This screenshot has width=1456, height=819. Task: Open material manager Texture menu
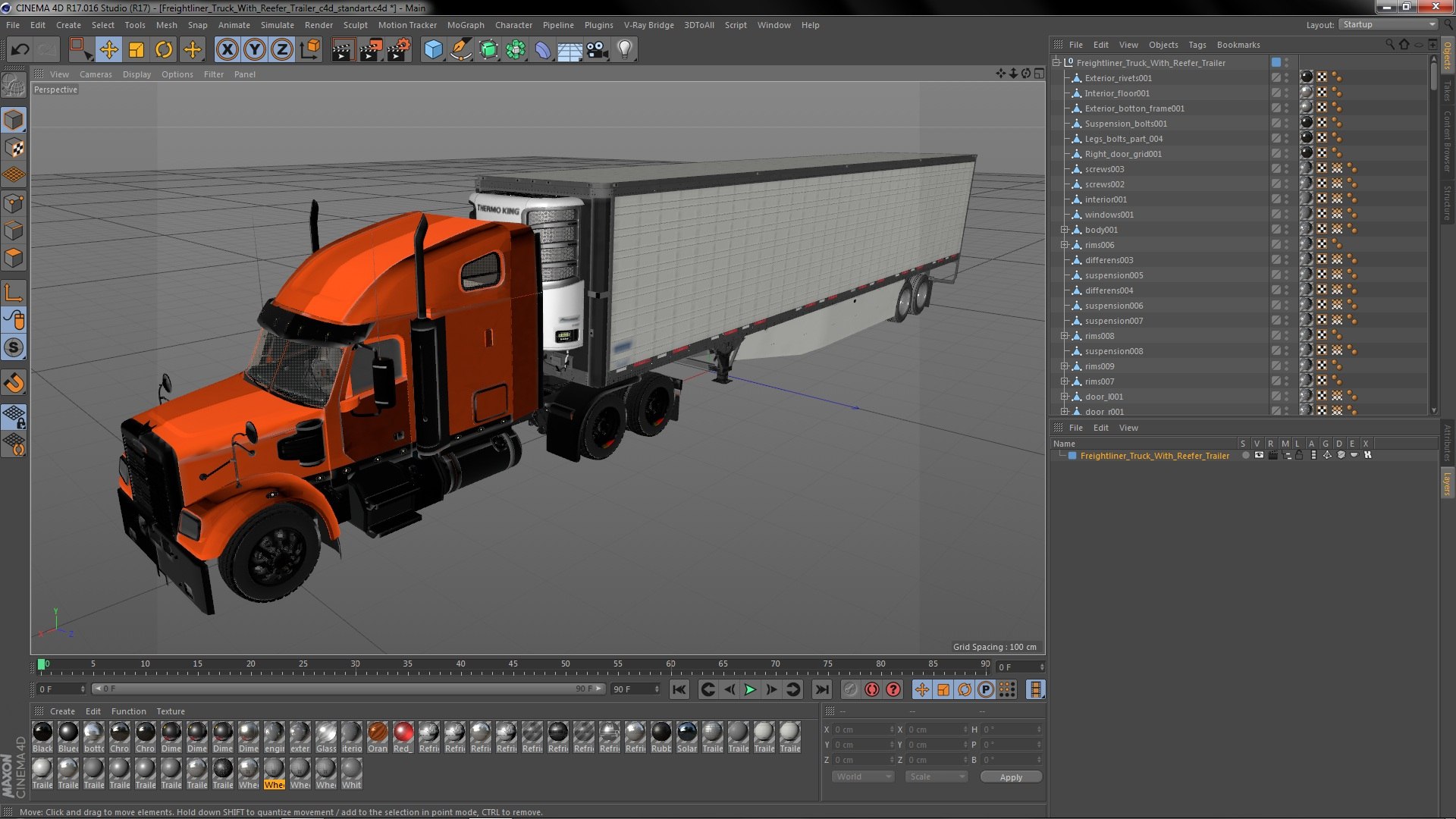171,711
